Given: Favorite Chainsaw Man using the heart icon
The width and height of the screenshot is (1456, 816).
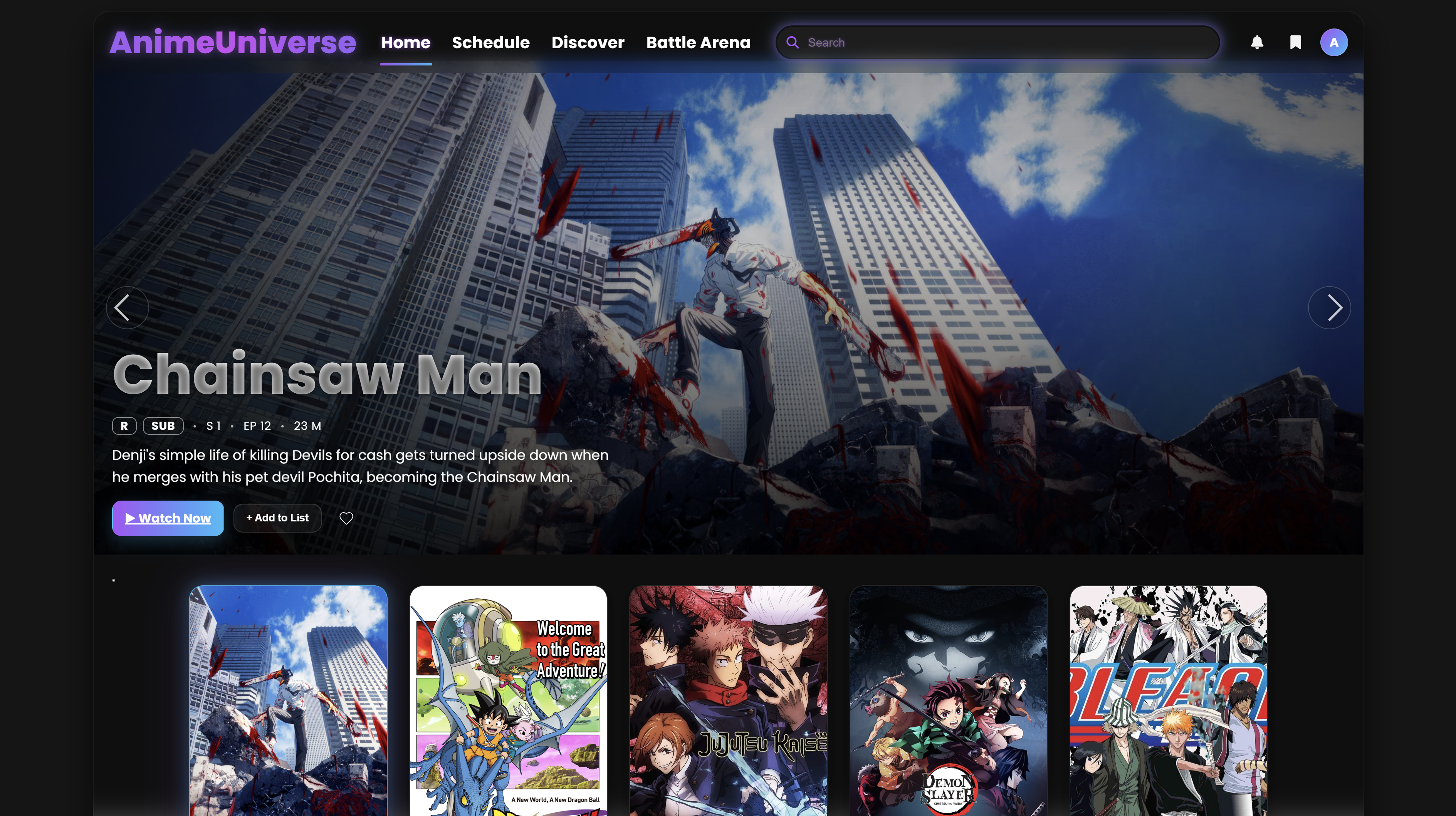Looking at the screenshot, I should click(346, 518).
